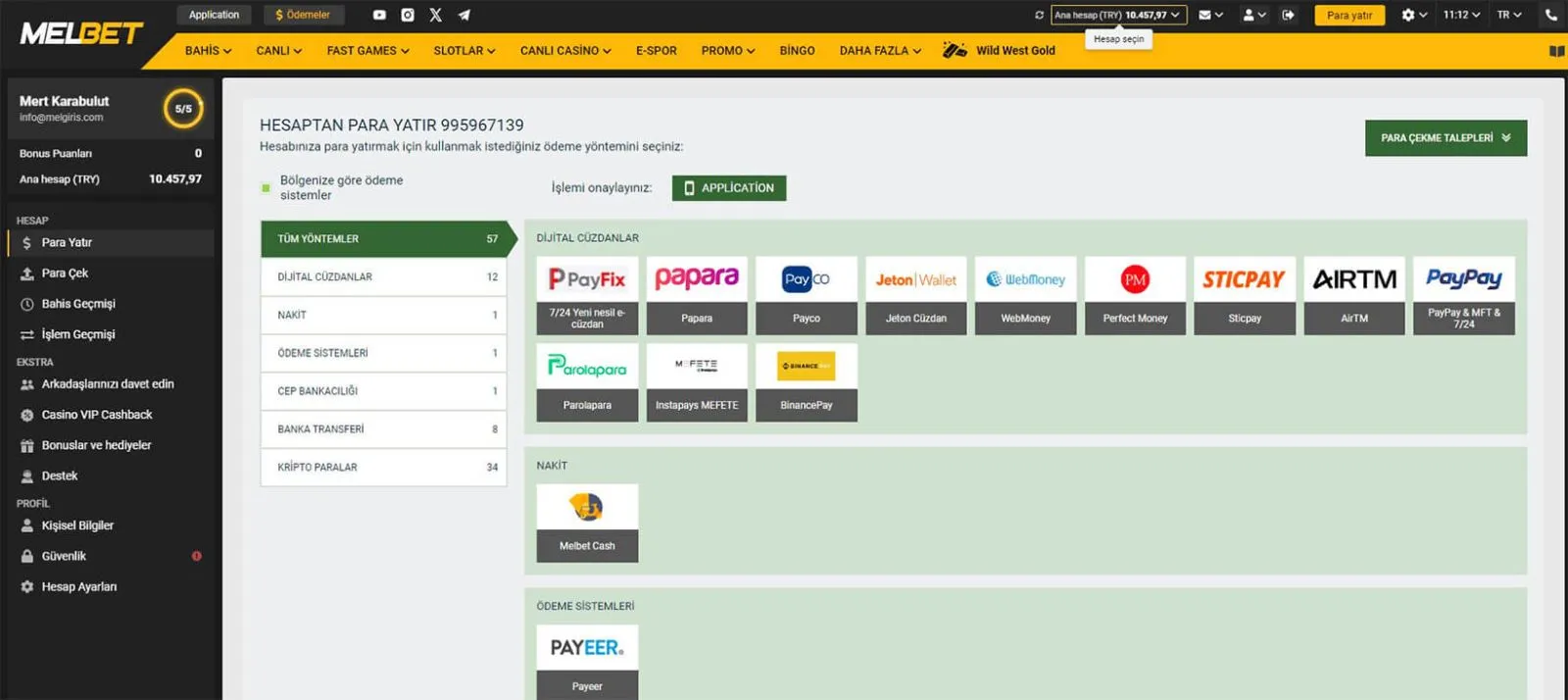Click the yellow Para yatır button
The width and height of the screenshot is (1568, 700).
[1348, 15]
